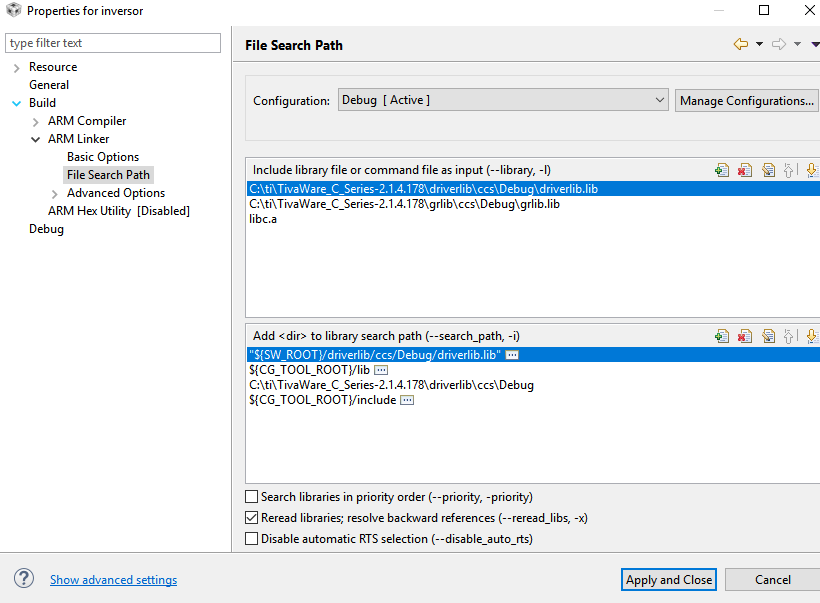Click Add icon for library search path
820x603 pixels.
pos(722,337)
